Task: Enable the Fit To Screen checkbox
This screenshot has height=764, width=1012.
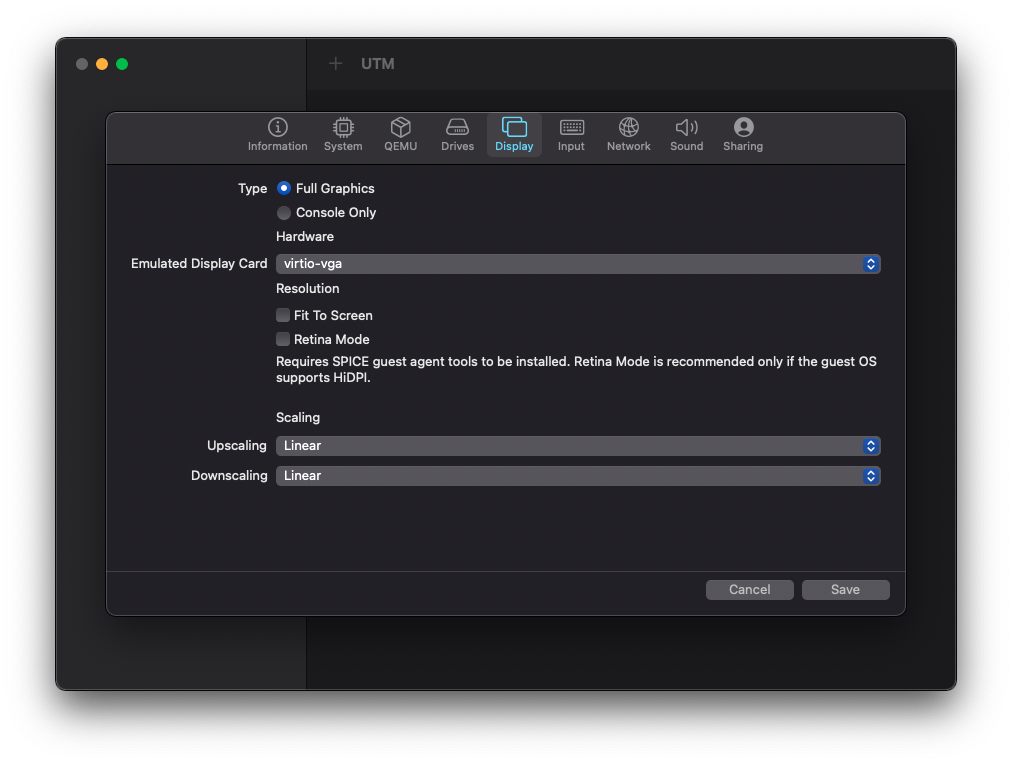Action: click(283, 315)
